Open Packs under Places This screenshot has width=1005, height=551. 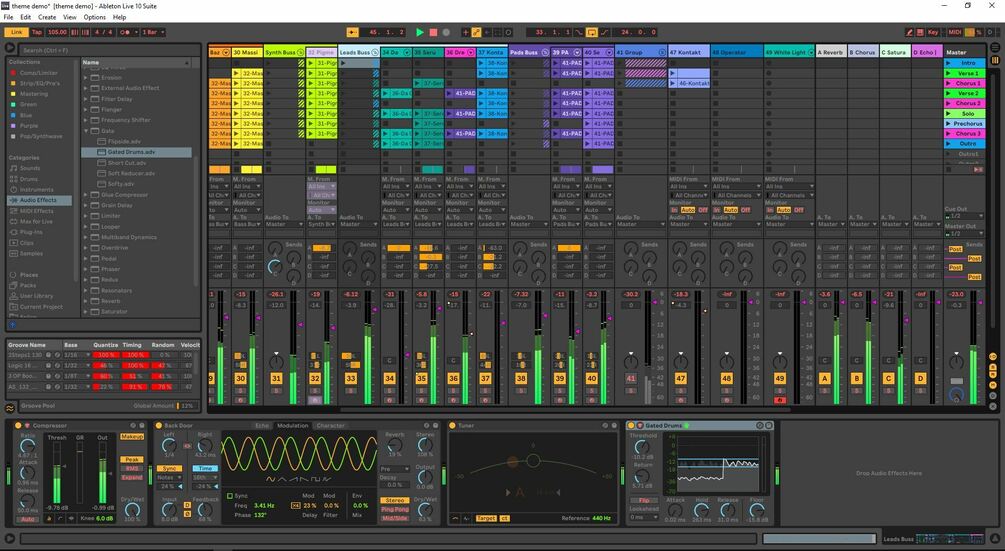[28, 285]
